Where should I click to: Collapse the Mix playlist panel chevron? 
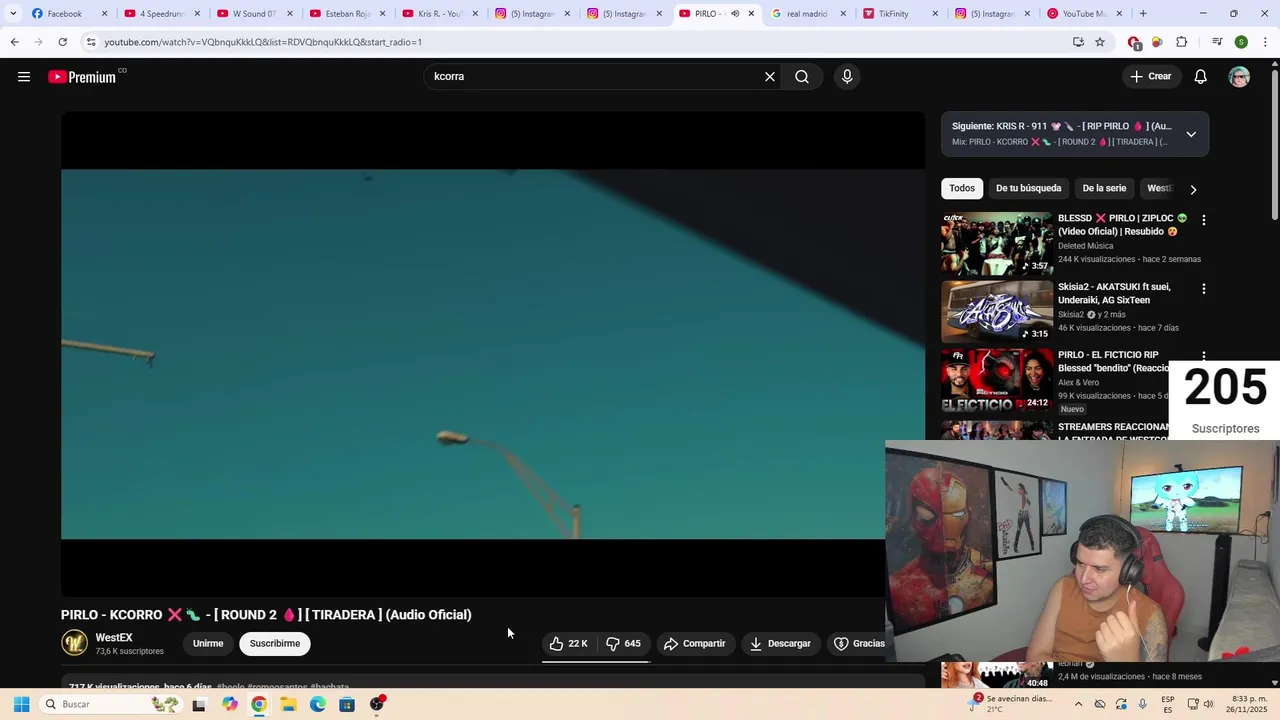tap(1191, 134)
